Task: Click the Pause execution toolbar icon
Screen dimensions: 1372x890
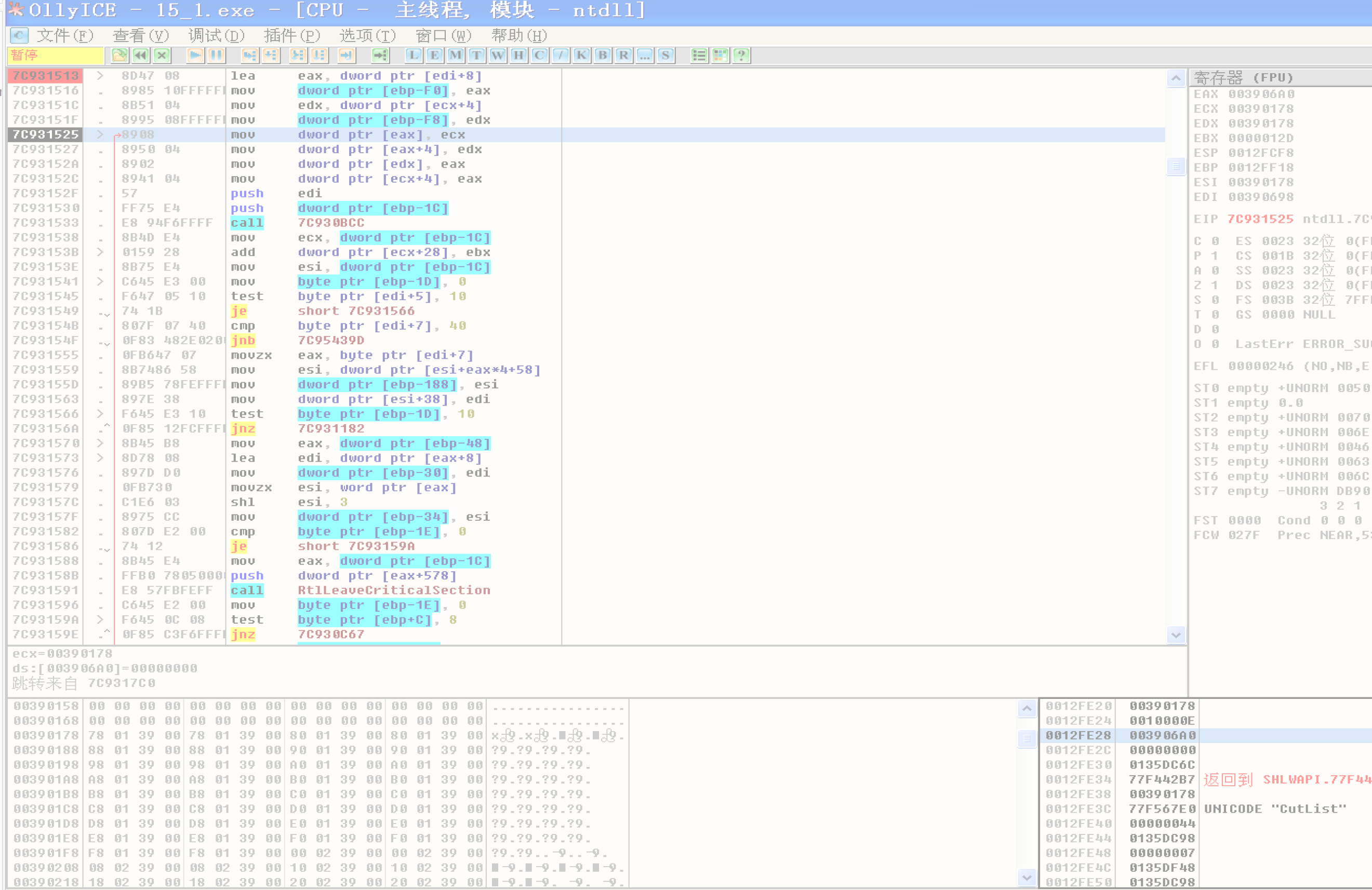Action: tap(217, 56)
